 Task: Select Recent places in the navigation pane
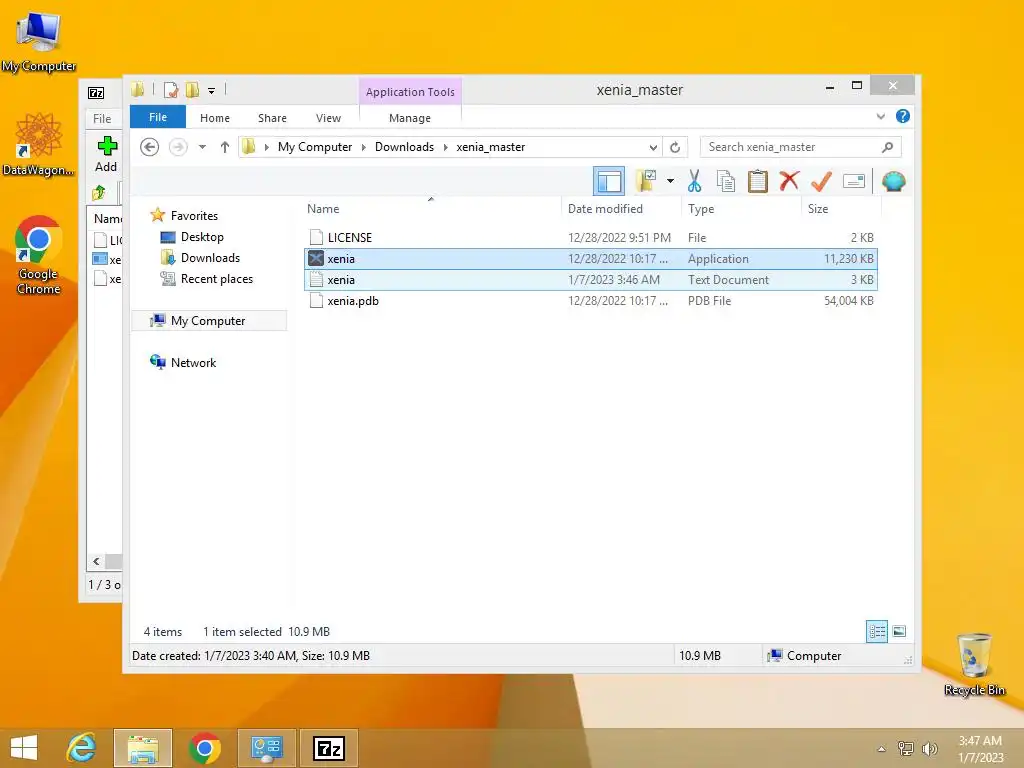pyautogui.click(x=216, y=279)
